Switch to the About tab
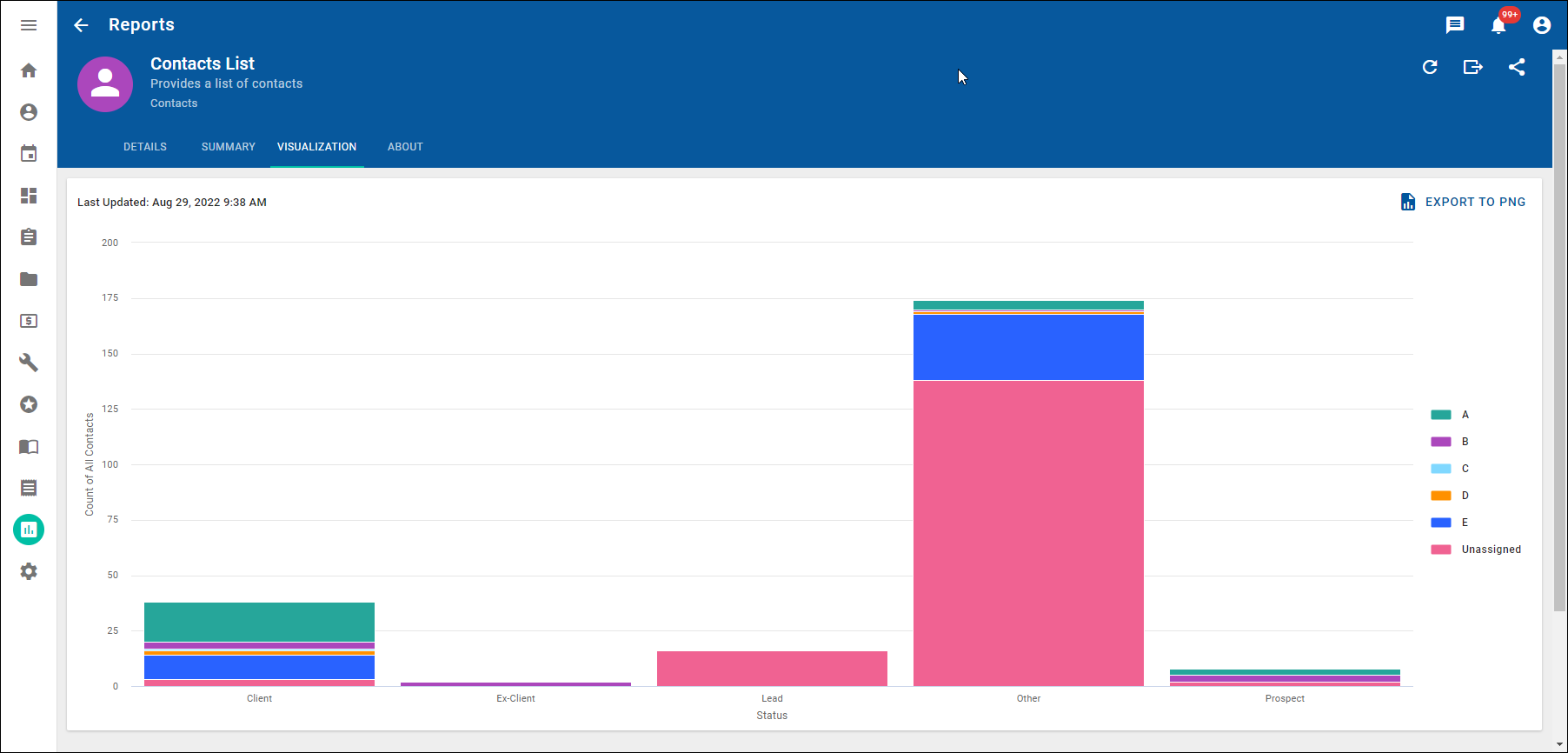 pos(405,147)
